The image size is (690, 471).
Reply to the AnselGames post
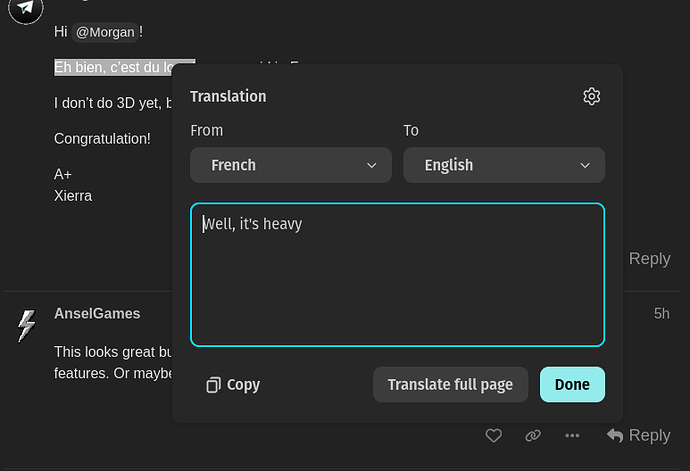tap(638, 435)
